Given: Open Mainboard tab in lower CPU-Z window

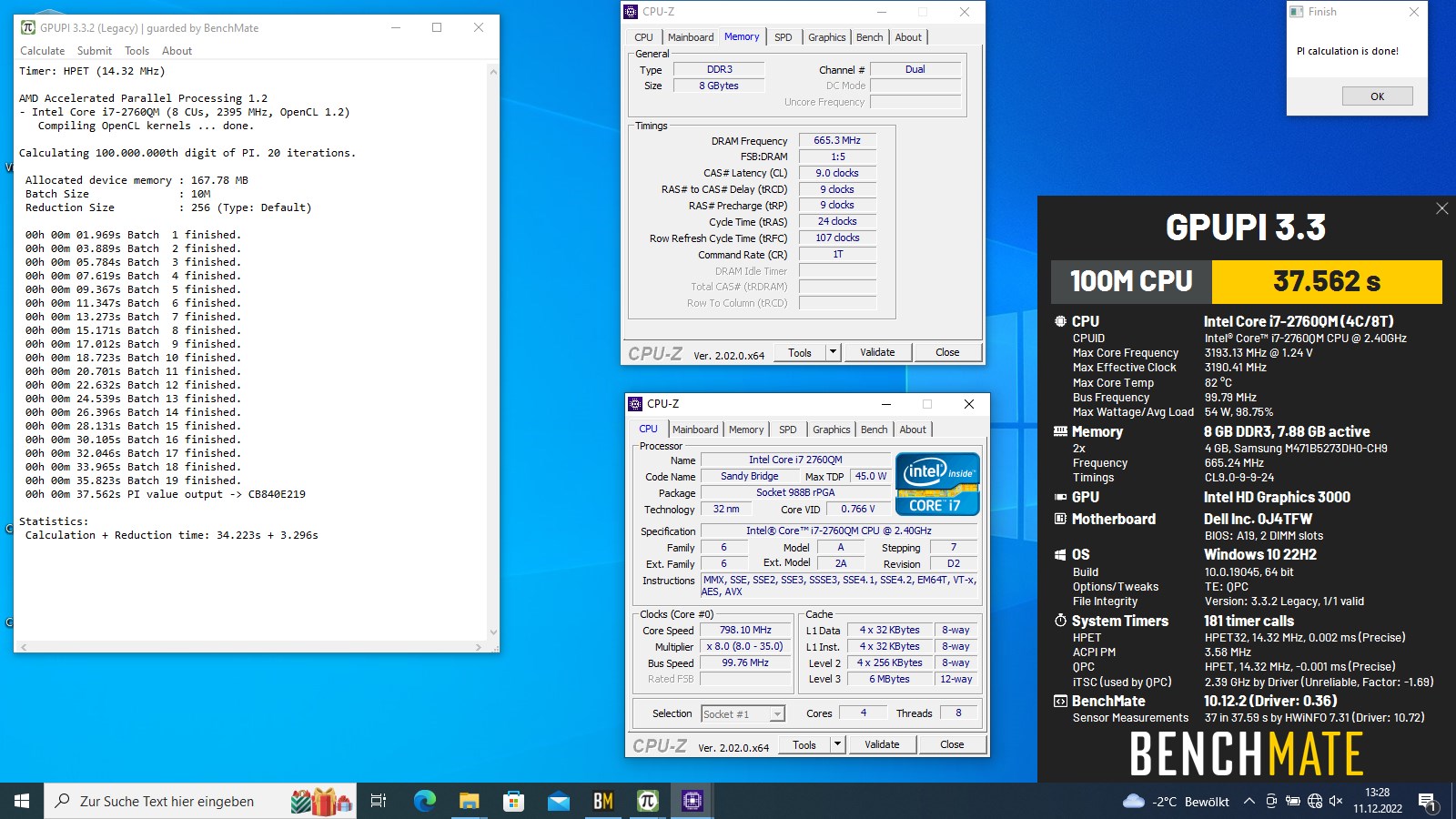Looking at the screenshot, I should click(x=695, y=430).
